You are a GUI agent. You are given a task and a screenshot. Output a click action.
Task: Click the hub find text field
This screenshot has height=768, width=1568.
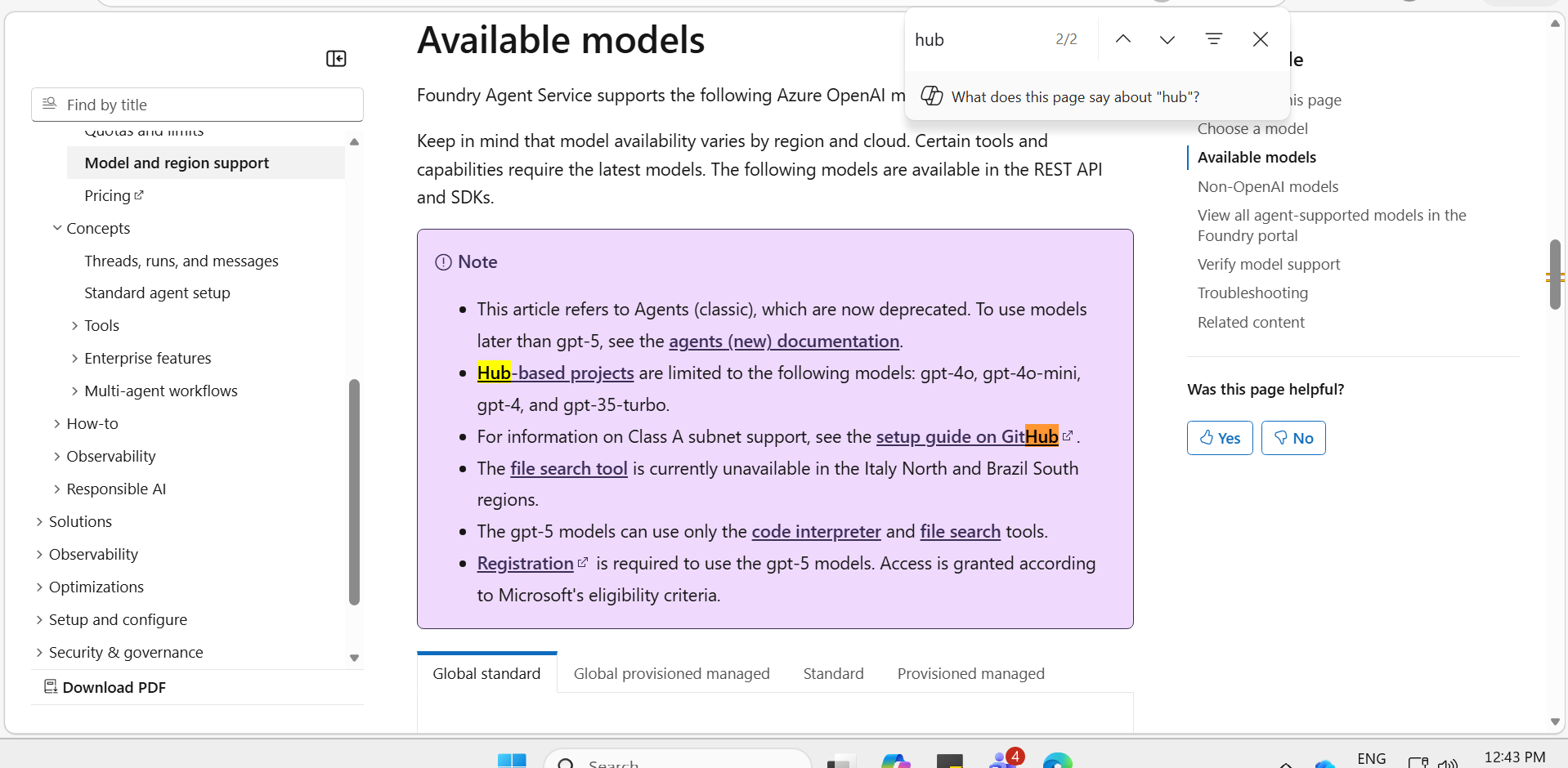977,39
